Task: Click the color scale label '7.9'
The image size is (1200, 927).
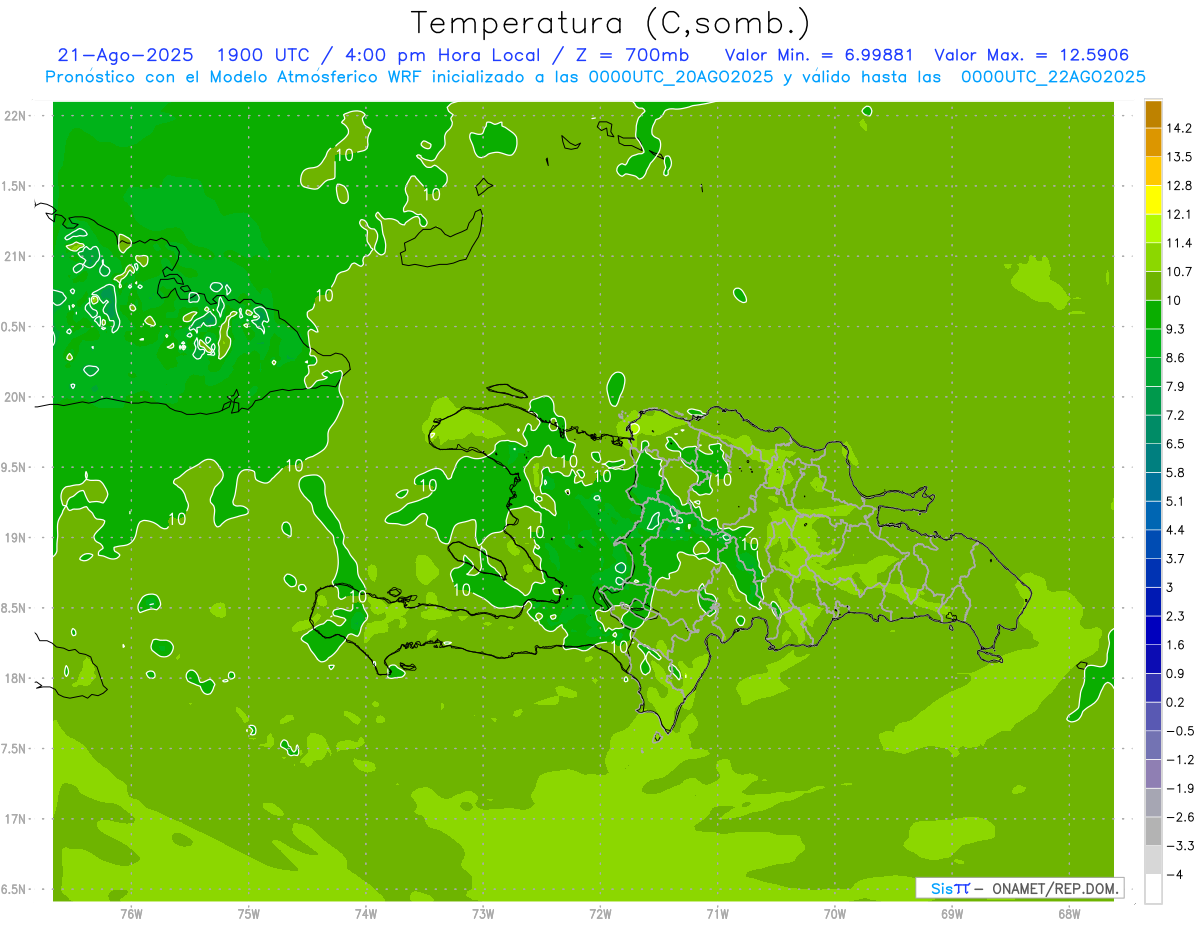Action: [x=1175, y=386]
